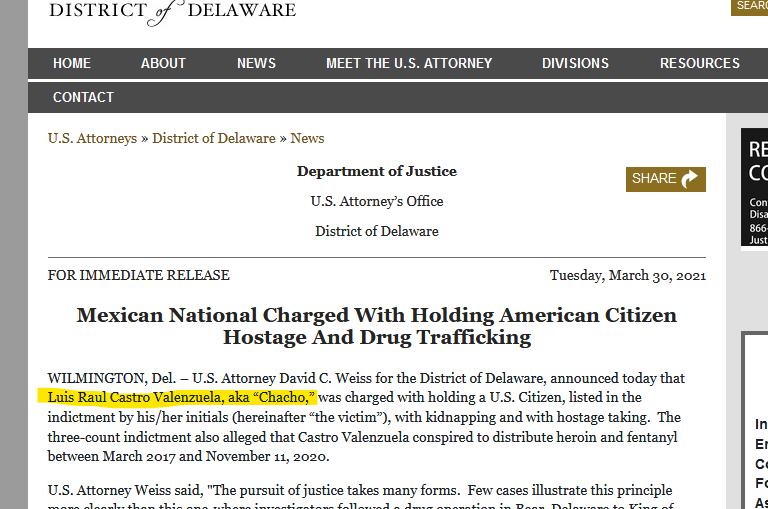Go to NEWS in the navigation bar
768x509 pixels.
point(256,63)
